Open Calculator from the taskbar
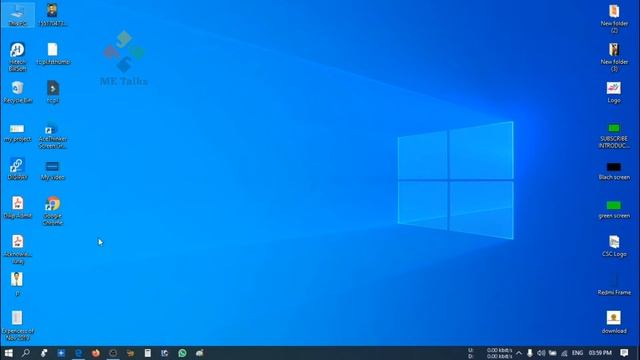This screenshot has height=360, width=640. tap(147, 353)
